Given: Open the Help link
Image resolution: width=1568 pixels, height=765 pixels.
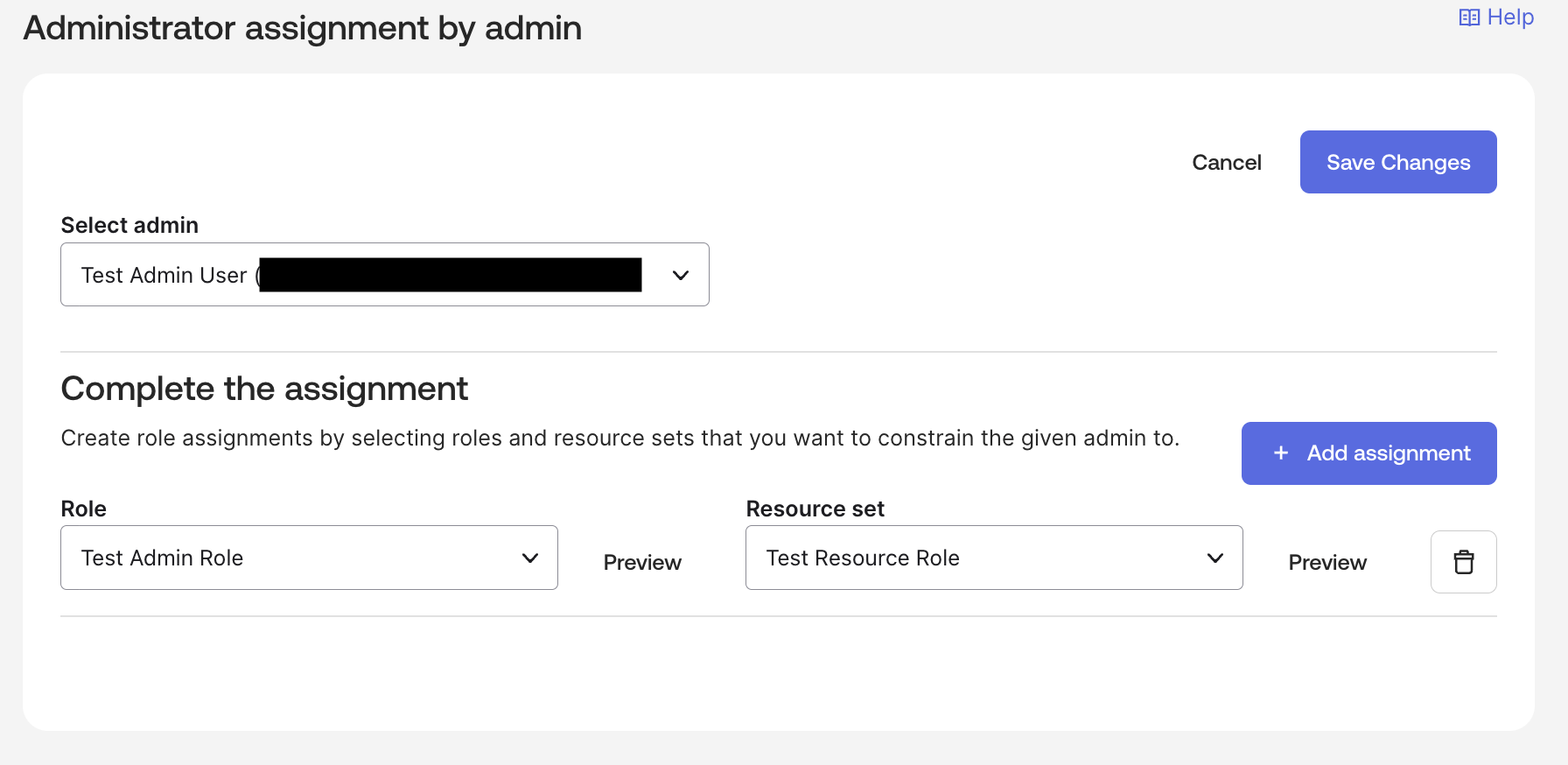Looking at the screenshot, I should click(x=1496, y=18).
